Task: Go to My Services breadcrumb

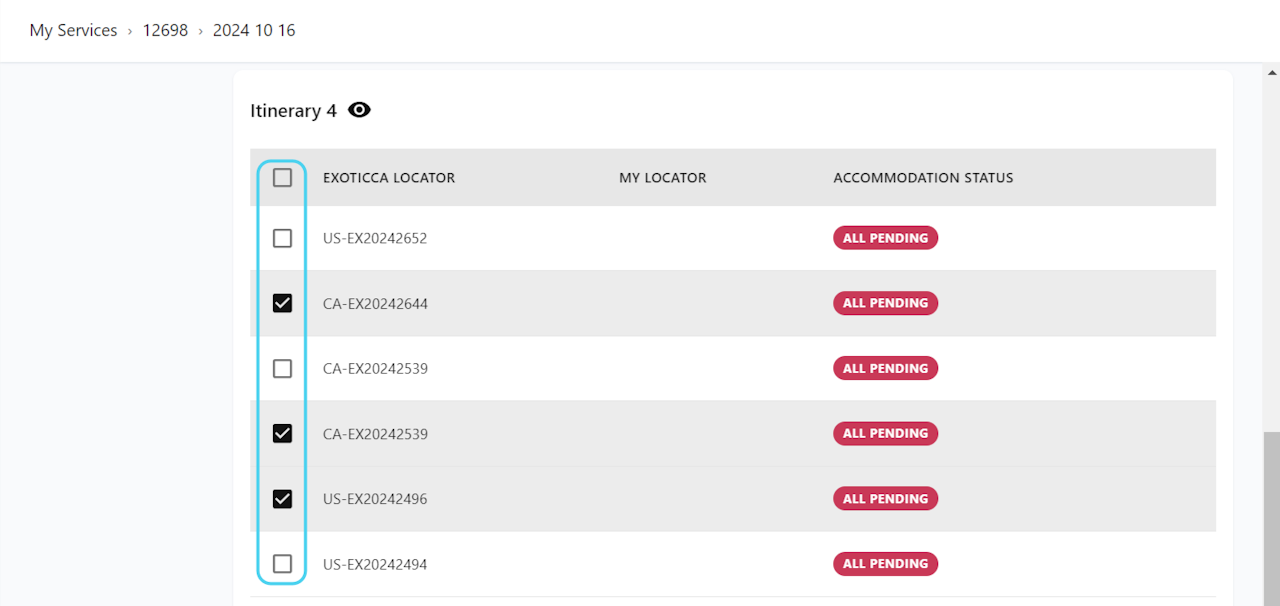Action: (73, 30)
